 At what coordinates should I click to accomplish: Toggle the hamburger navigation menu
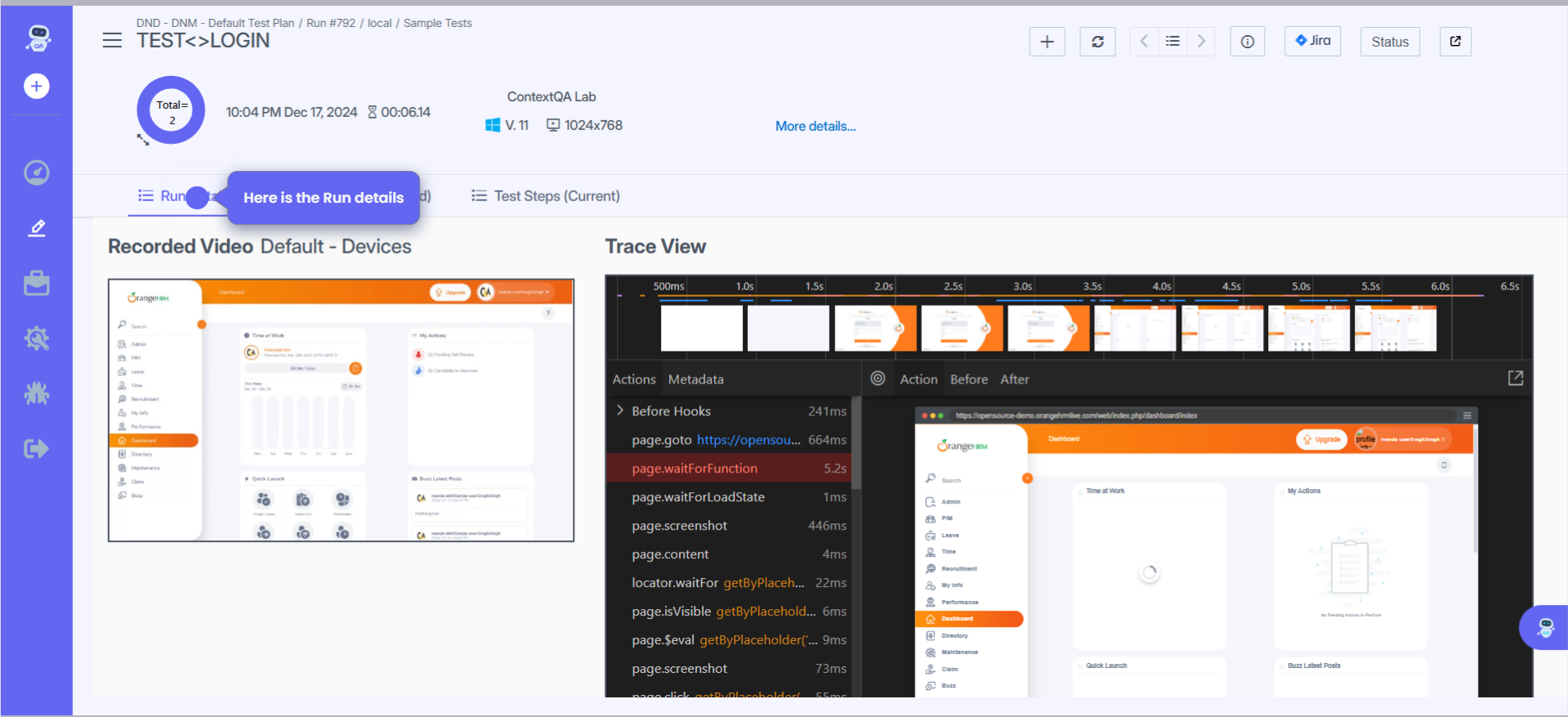pos(112,40)
